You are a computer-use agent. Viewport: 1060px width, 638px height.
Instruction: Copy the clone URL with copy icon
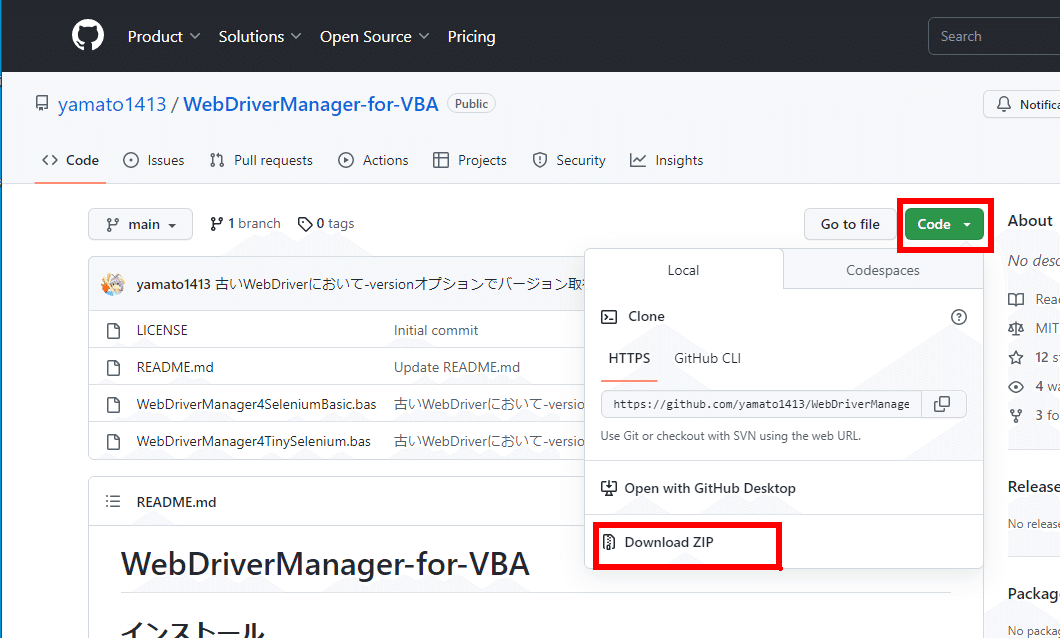tap(942, 404)
